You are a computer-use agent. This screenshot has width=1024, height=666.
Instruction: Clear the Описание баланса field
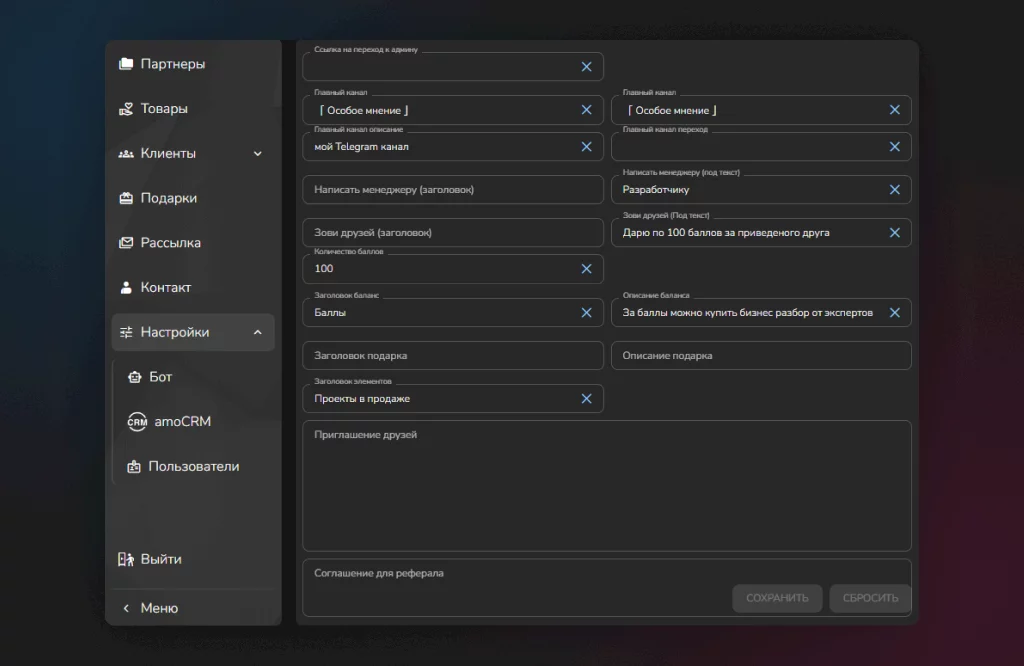(x=895, y=313)
